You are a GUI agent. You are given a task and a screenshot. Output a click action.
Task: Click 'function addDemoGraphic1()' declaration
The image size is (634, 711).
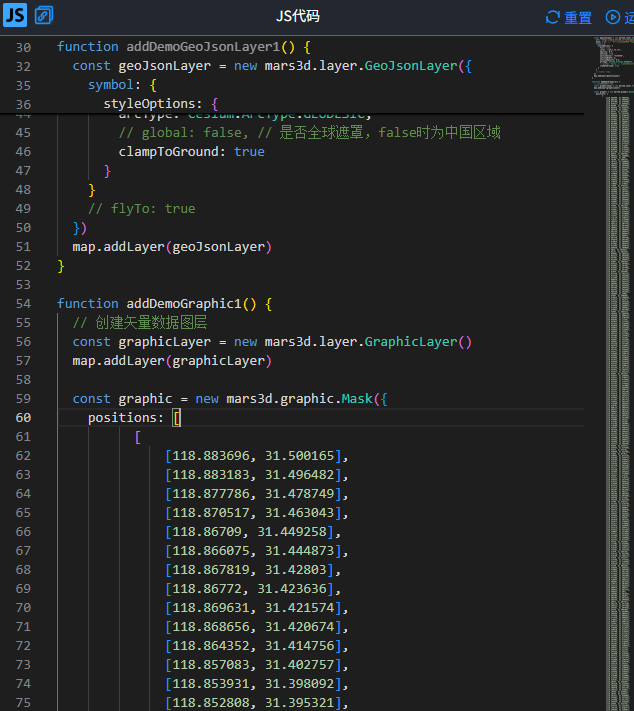tap(165, 303)
